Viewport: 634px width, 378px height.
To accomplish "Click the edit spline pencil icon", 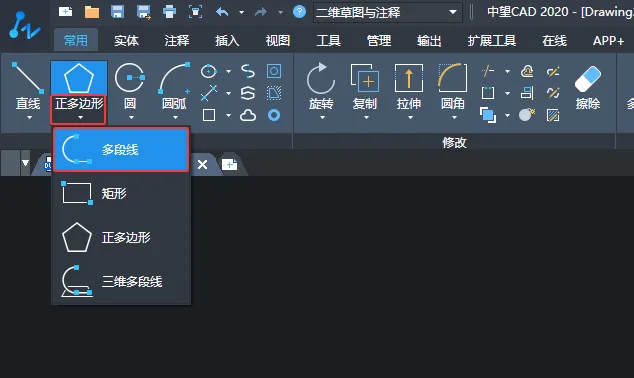I will pyautogui.click(x=553, y=93).
